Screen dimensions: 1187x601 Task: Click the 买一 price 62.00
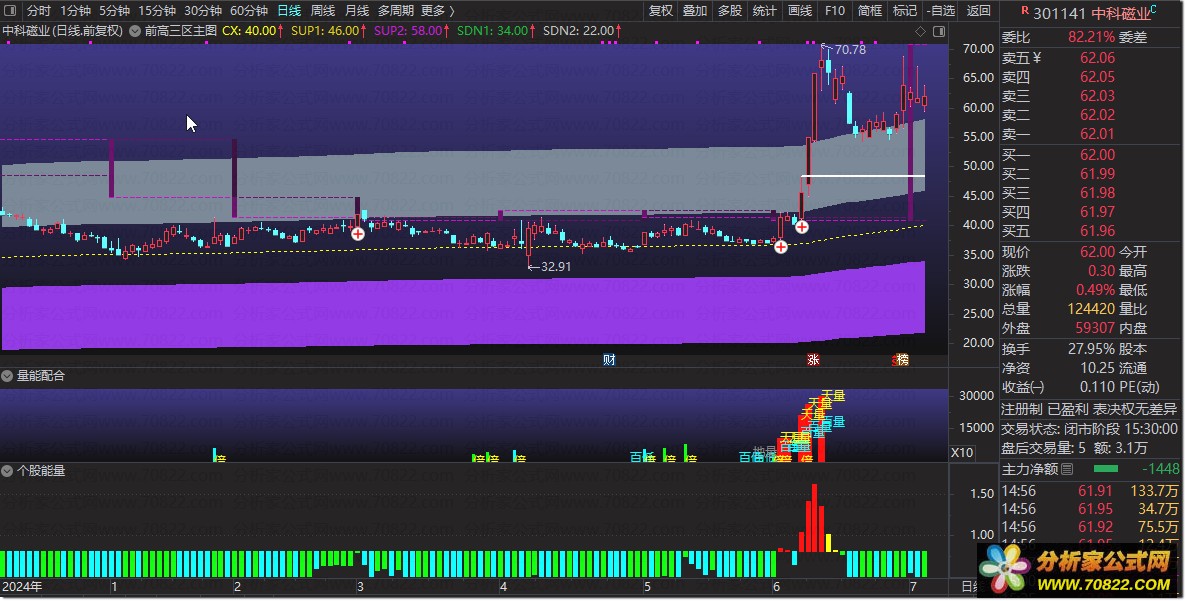[x=1097, y=154]
